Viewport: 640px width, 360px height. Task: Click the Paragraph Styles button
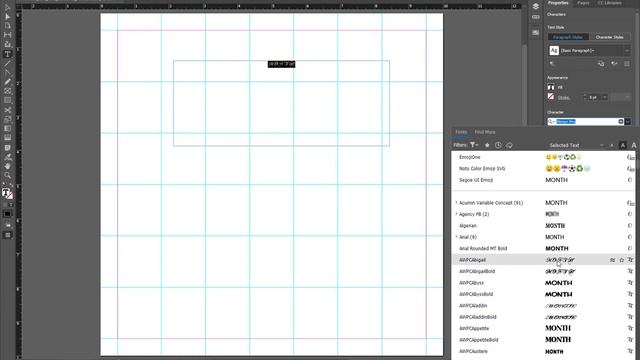(x=568, y=37)
